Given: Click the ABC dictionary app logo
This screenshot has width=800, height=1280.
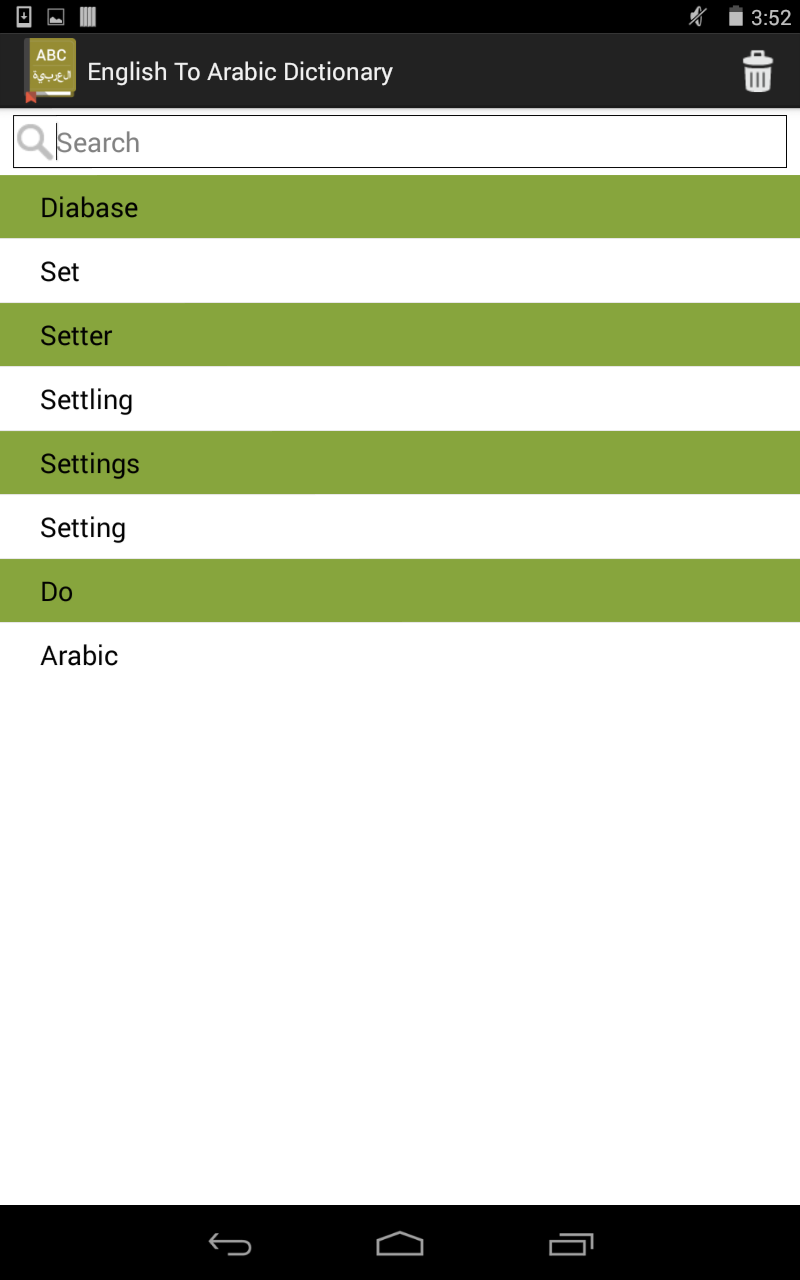Looking at the screenshot, I should pos(51,70).
